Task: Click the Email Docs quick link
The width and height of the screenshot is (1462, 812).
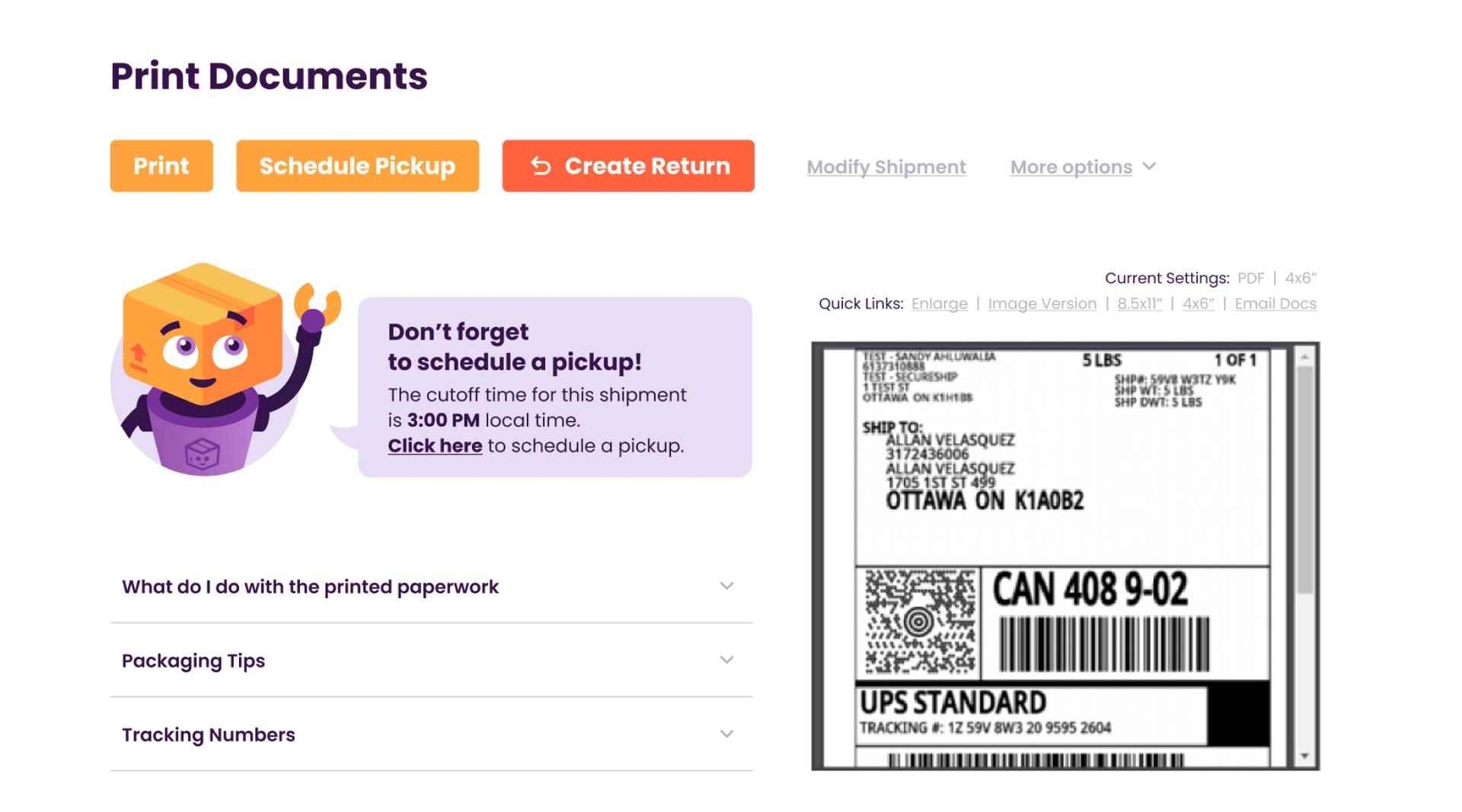Action: click(x=1275, y=303)
